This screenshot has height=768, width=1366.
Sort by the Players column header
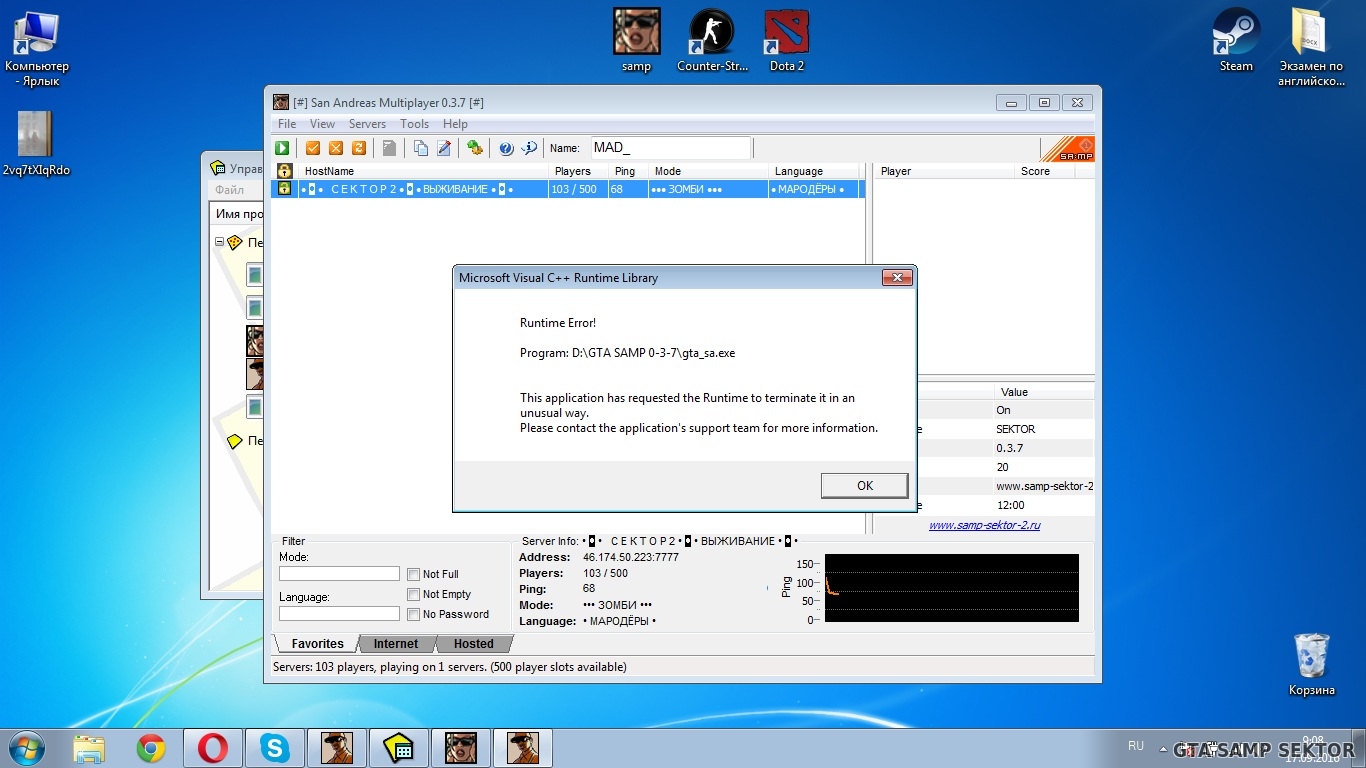pyautogui.click(x=578, y=171)
